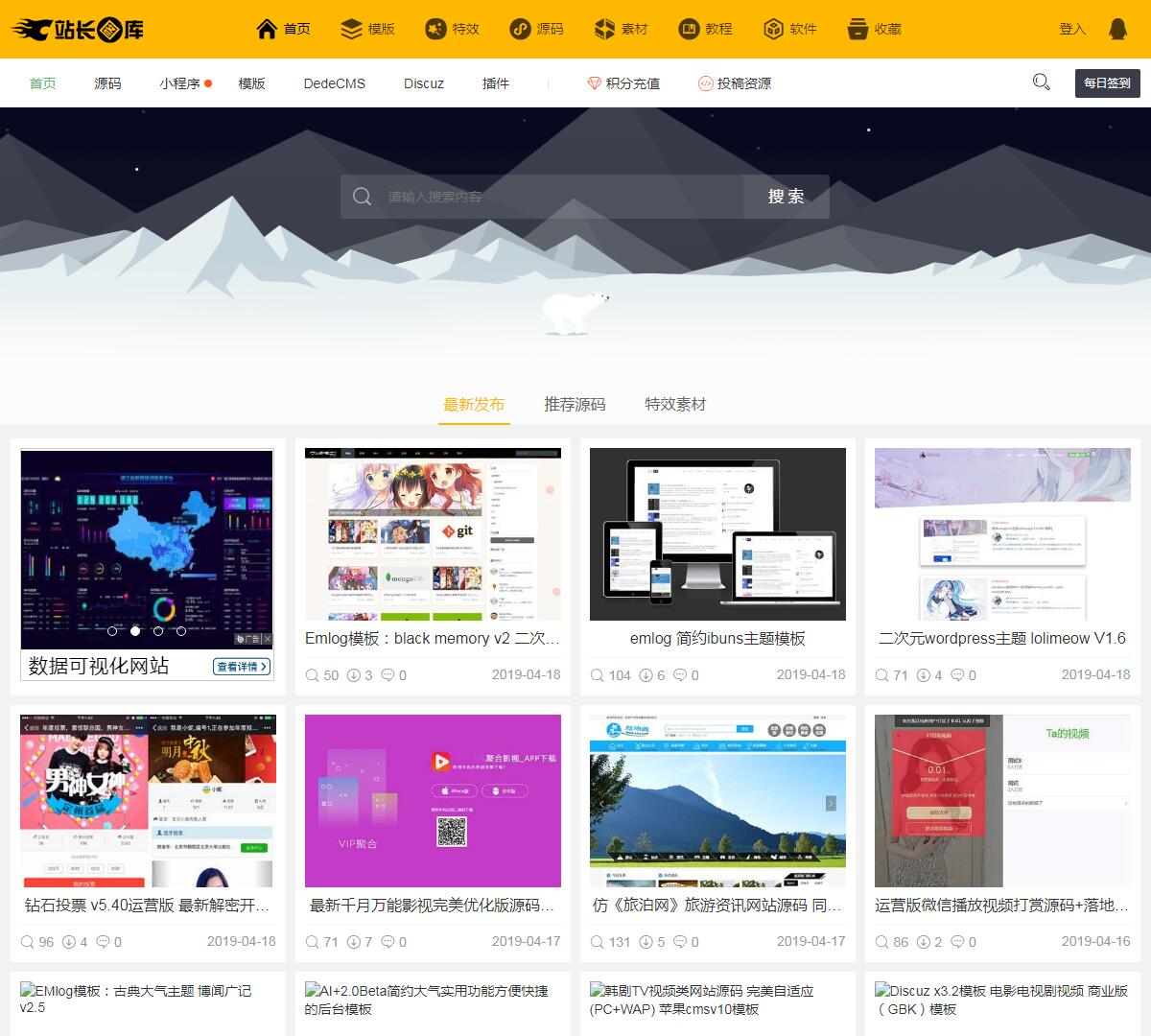Click magnifier icon inside hero search box
The image size is (1151, 1036).
coord(362,197)
